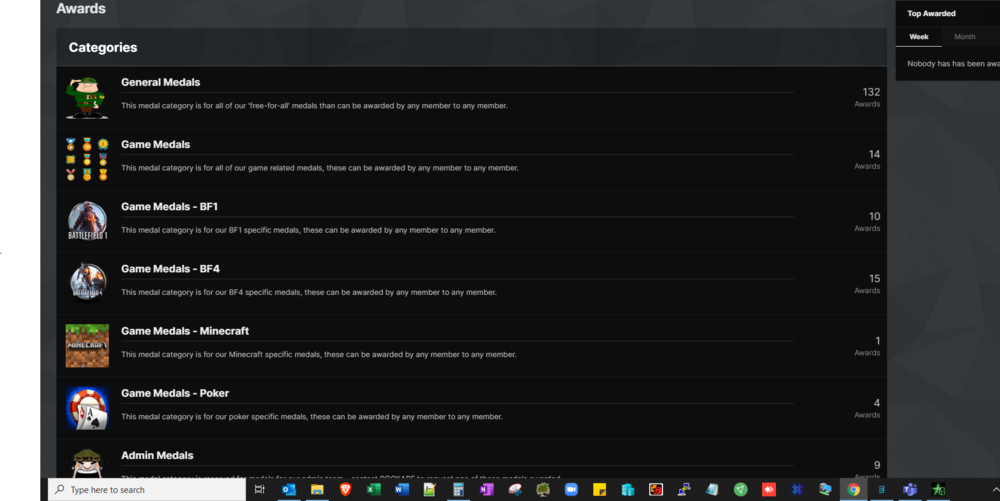Click the 'BF4 specific medals' description text

(309, 293)
